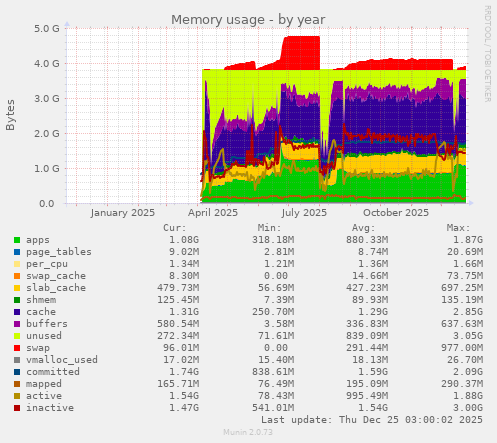Click the 'active' legend label
This screenshot has height=443, width=497.
coord(44,396)
